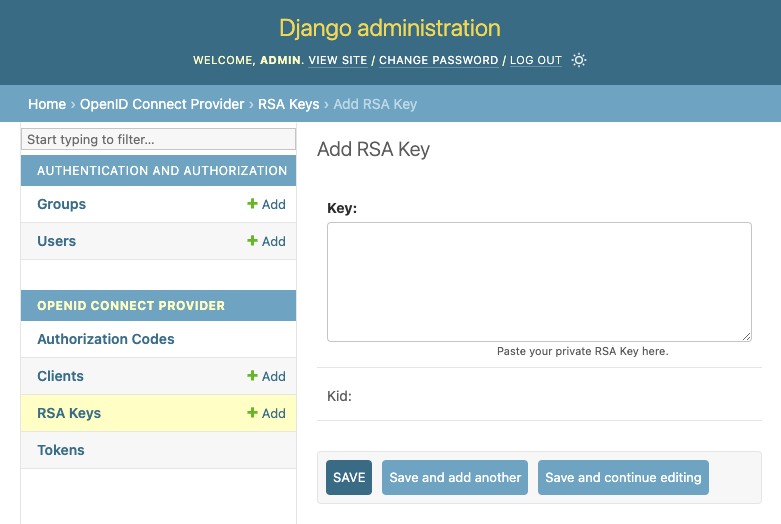The image size is (781, 524).
Task: Open Clients in the sidebar
Action: click(60, 376)
